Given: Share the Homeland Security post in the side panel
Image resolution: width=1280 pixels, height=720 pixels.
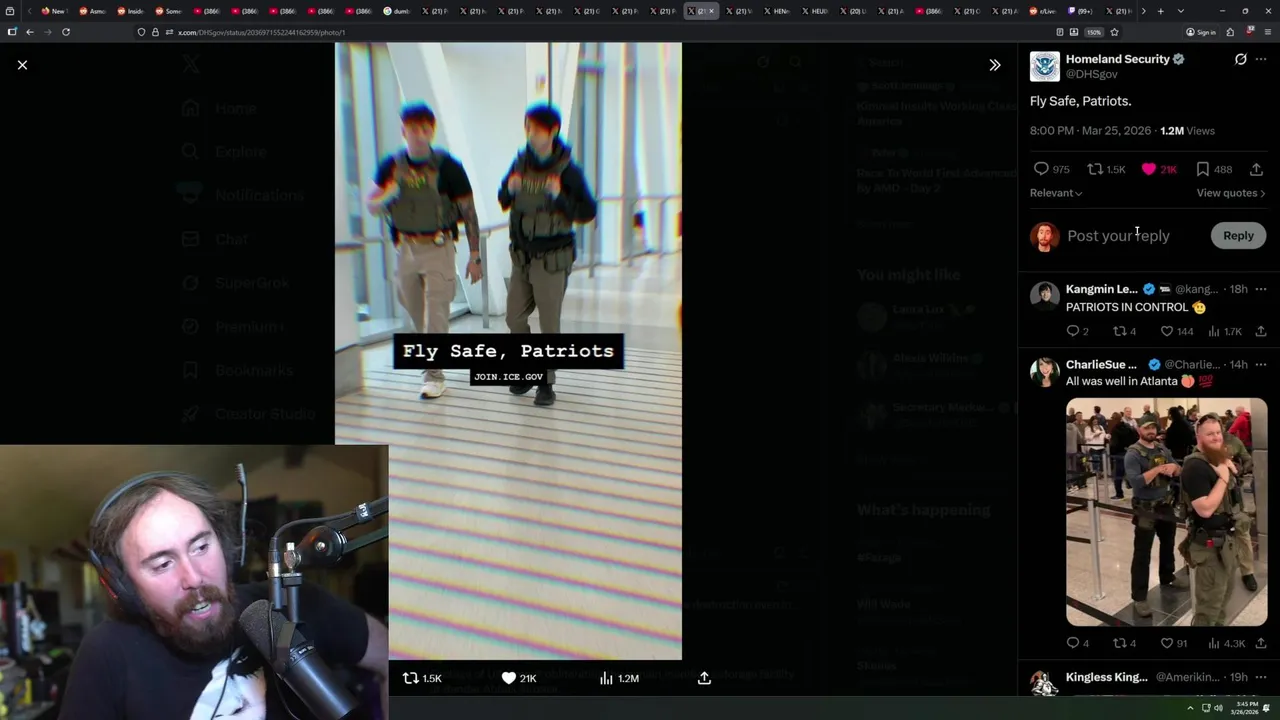Looking at the screenshot, I should (1256, 169).
